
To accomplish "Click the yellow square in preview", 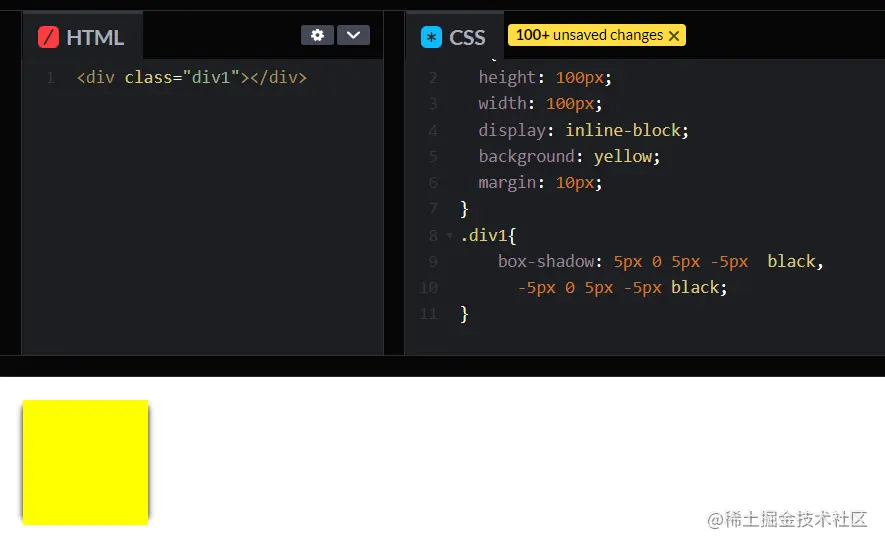I will (85, 462).
